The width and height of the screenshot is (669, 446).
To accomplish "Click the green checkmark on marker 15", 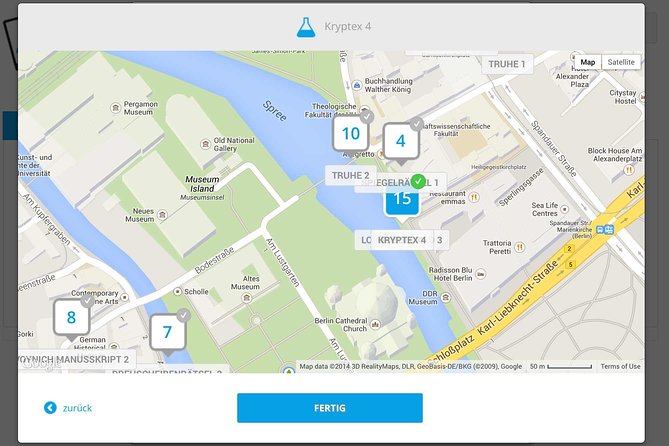I will 418,182.
